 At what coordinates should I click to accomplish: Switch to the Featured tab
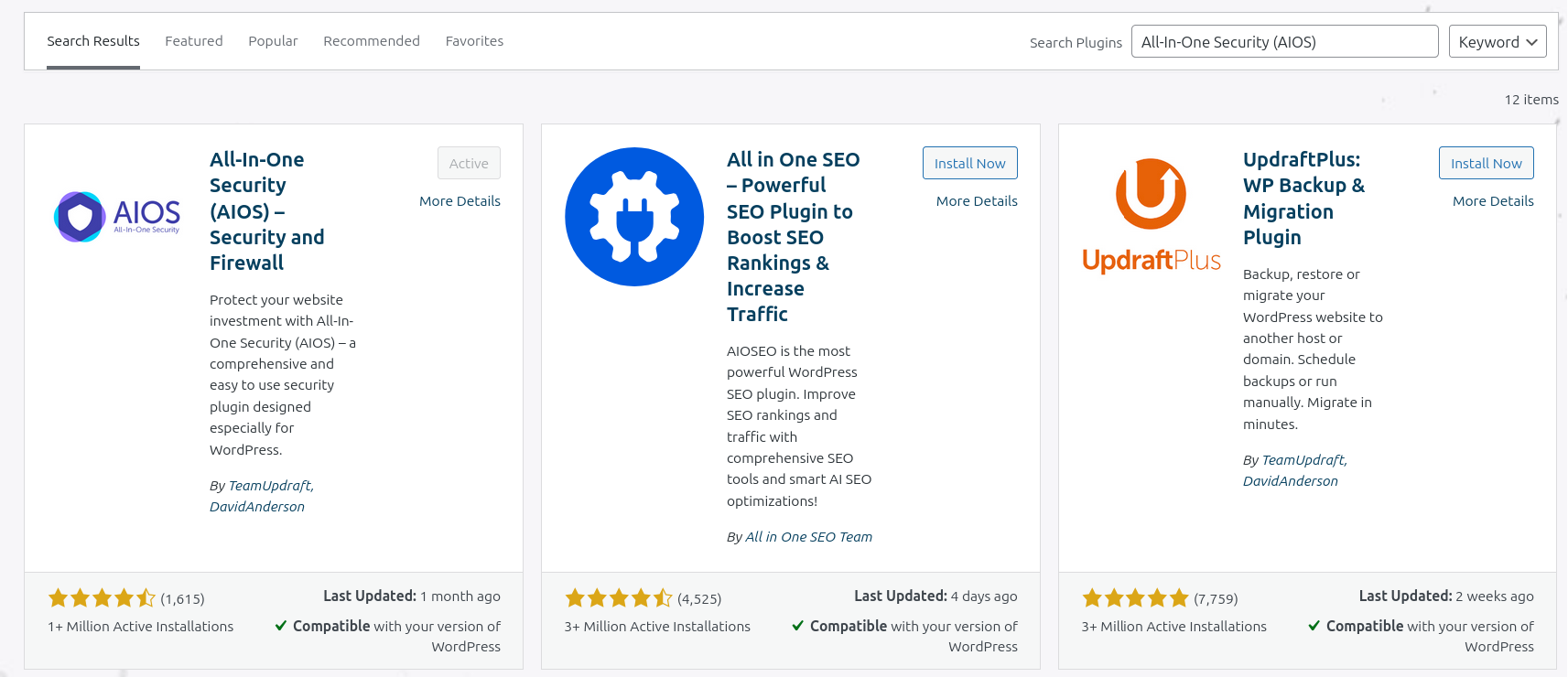pyautogui.click(x=194, y=41)
